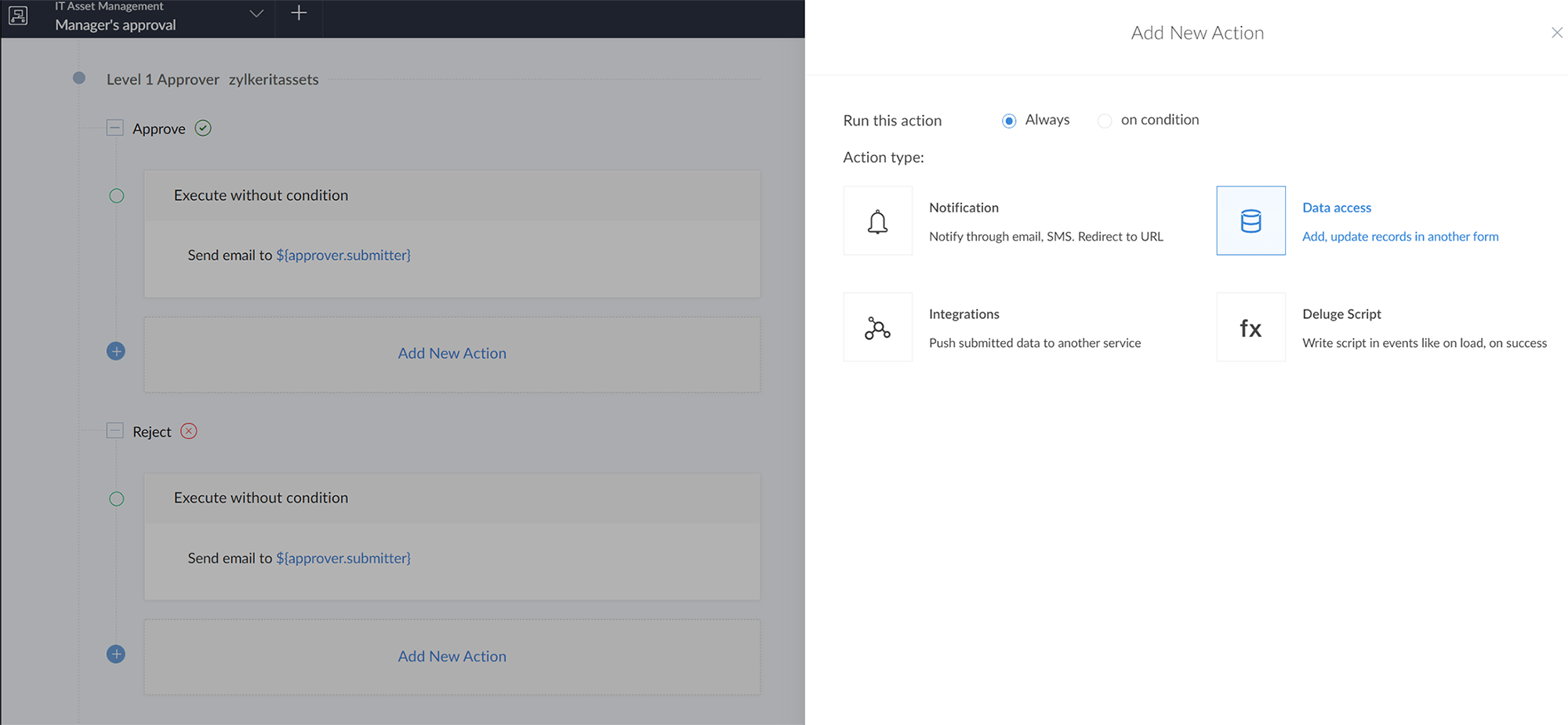Click Add New Action under Approve

452,353
